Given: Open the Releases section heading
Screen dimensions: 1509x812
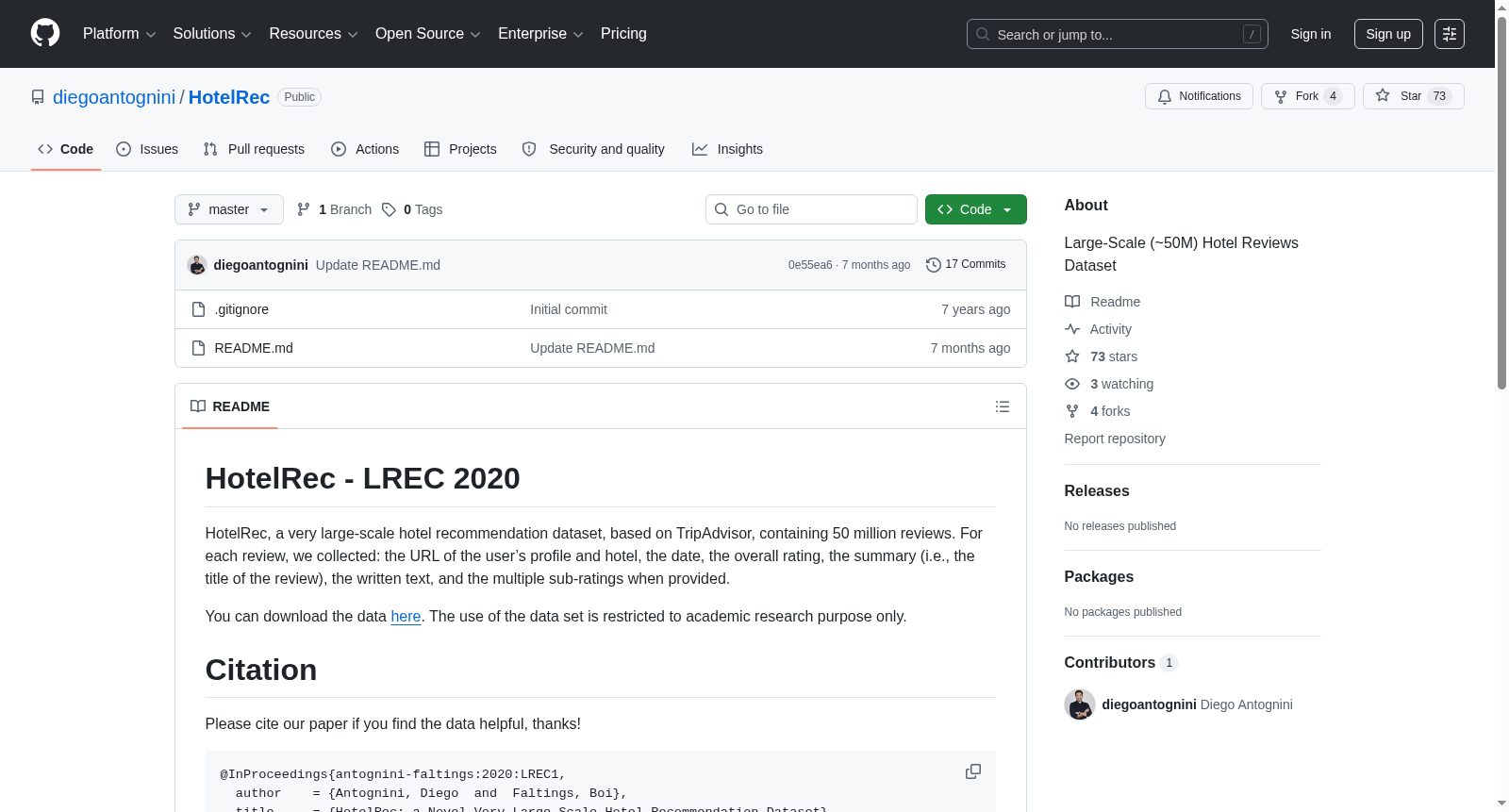Looking at the screenshot, I should [x=1097, y=490].
